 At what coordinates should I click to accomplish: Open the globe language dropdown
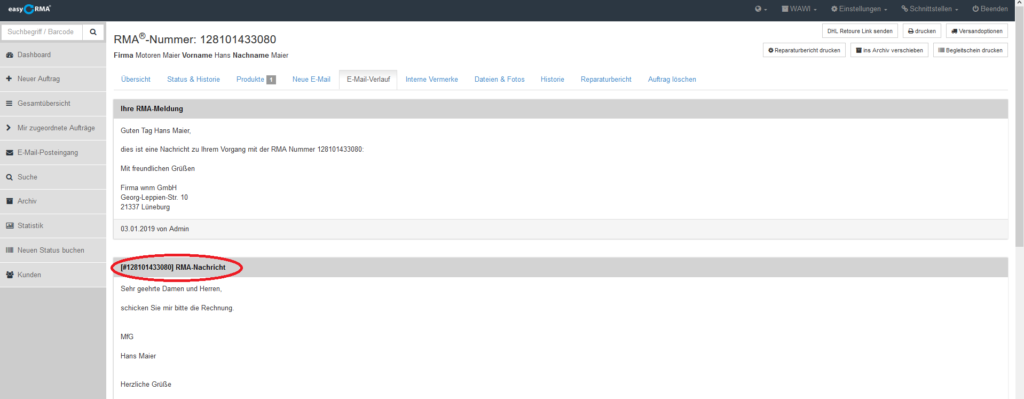click(760, 9)
